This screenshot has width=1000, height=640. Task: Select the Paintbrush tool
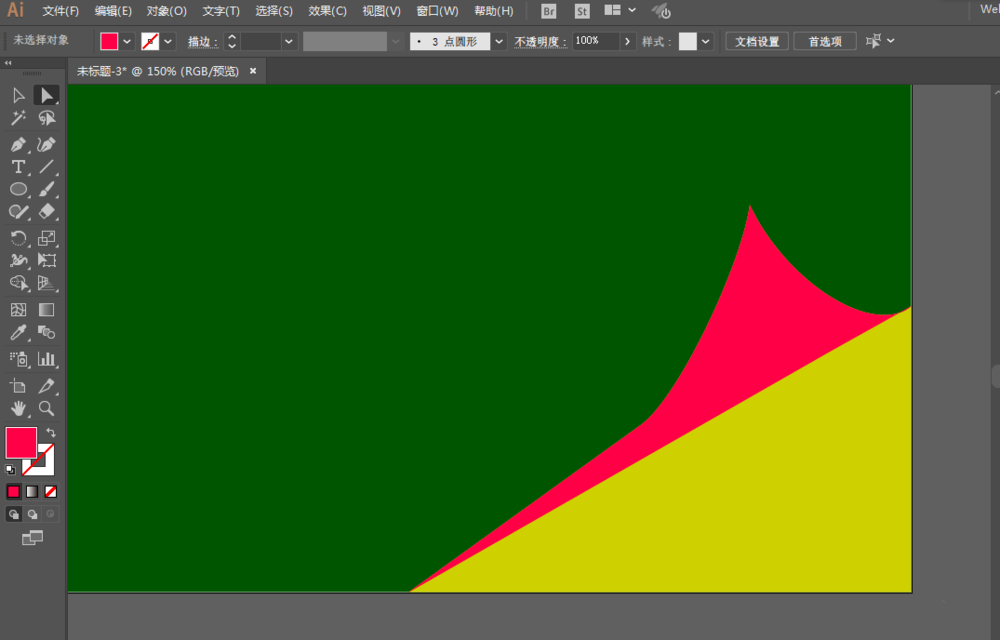point(47,189)
